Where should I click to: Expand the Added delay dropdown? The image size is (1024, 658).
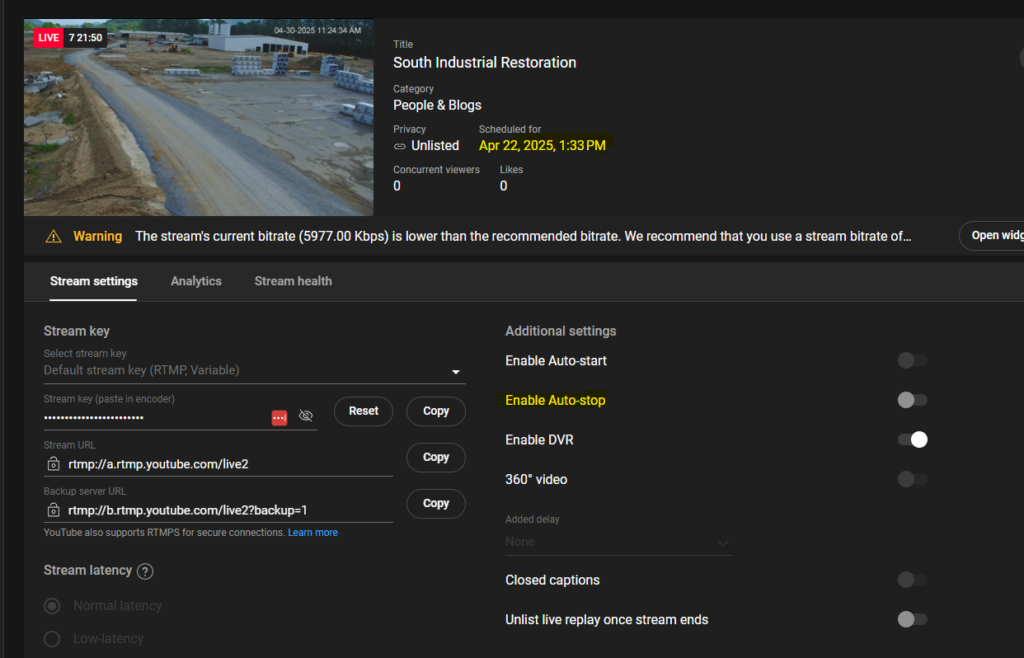click(x=722, y=543)
